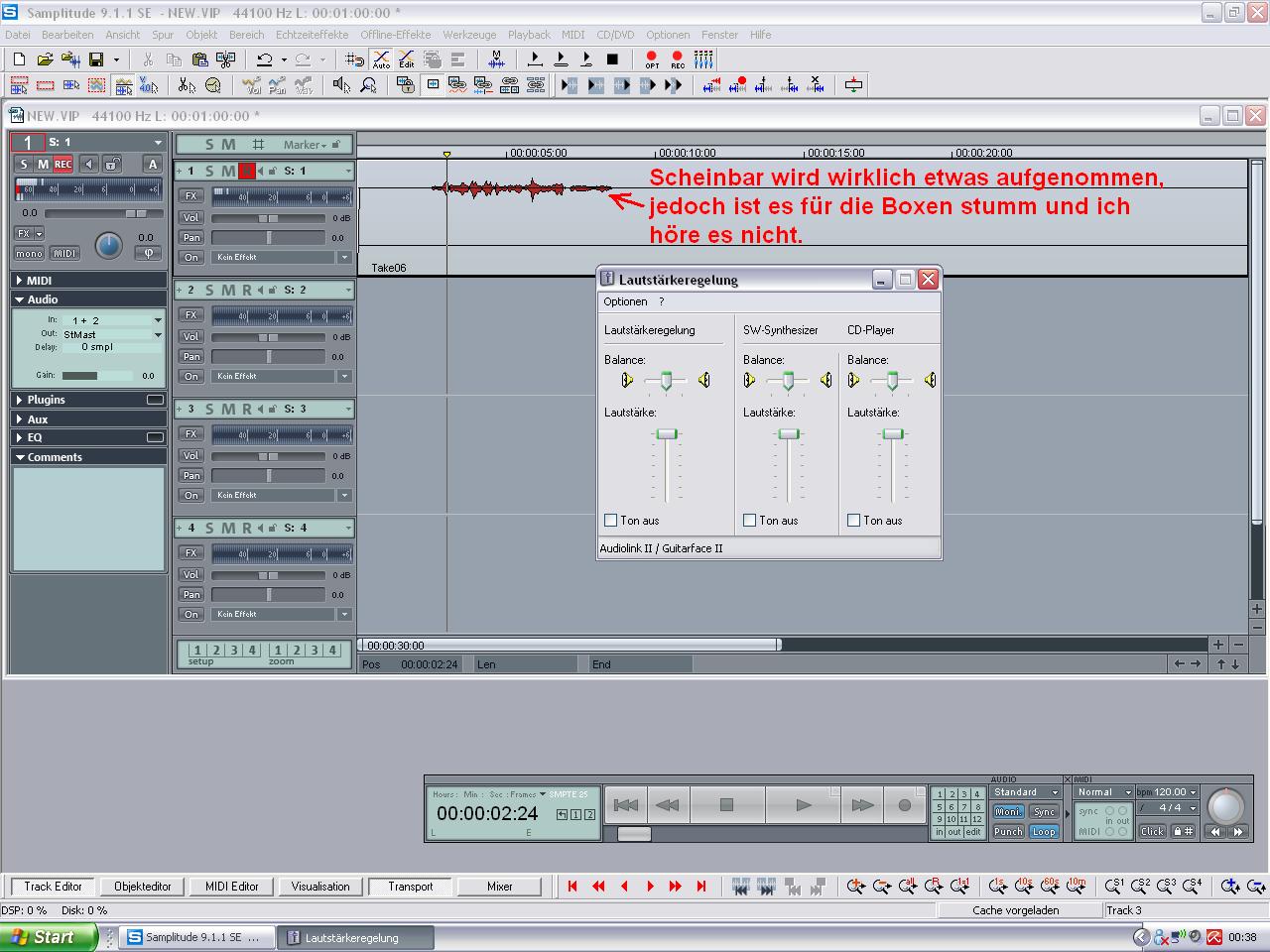This screenshot has height=952, width=1270.
Task: Click the transport panel stop button
Action: [726, 805]
